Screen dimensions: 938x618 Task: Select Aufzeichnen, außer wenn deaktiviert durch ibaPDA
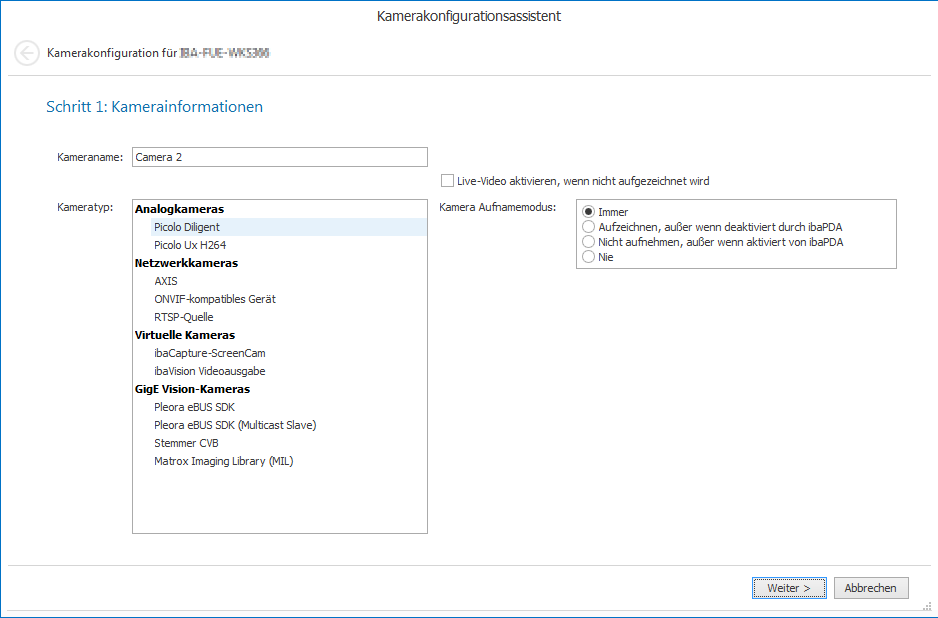589,227
